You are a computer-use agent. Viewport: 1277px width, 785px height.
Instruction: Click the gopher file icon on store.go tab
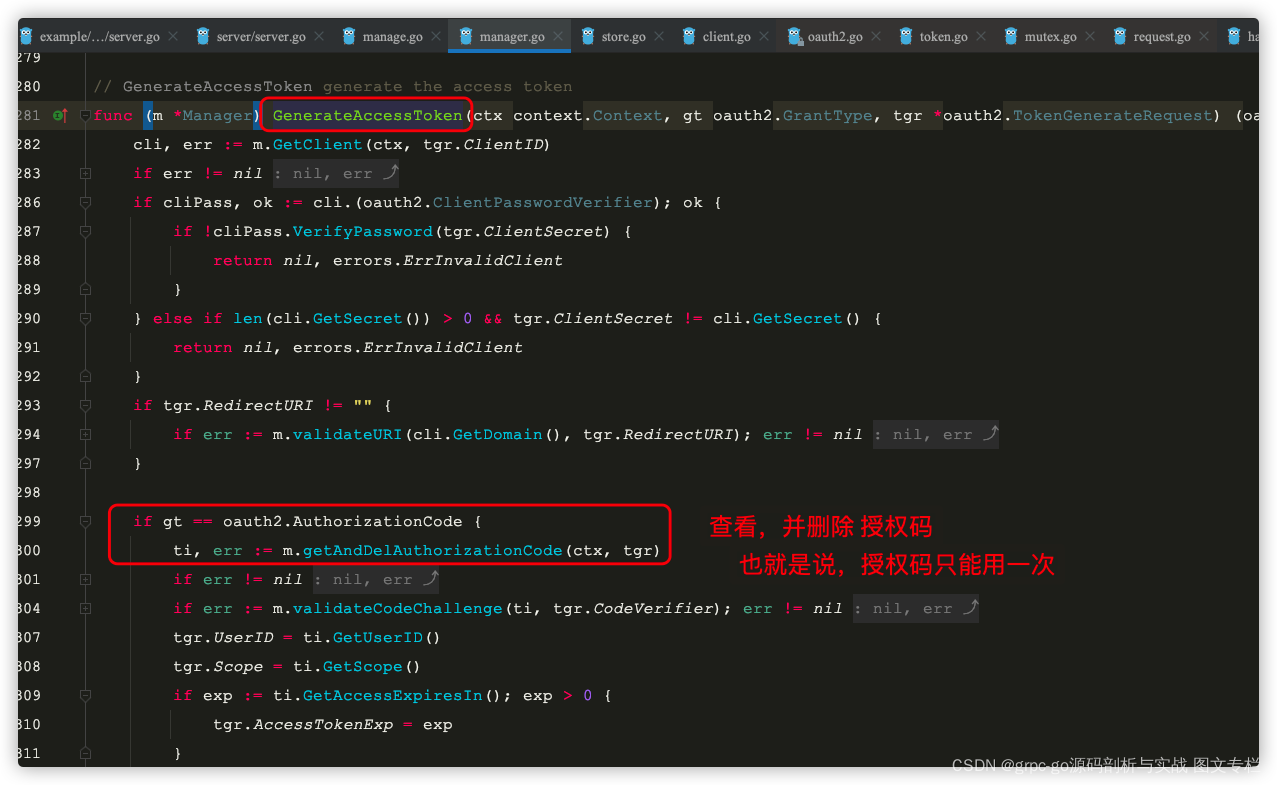pyautogui.click(x=588, y=37)
